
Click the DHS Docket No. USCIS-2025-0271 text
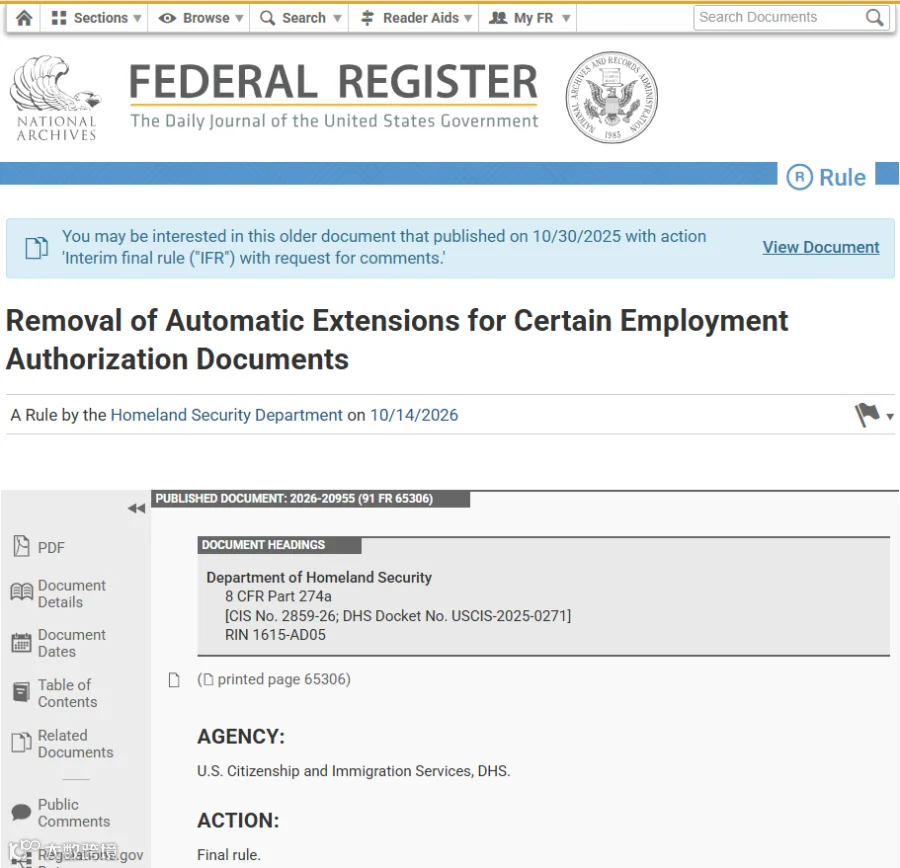click(x=457, y=616)
